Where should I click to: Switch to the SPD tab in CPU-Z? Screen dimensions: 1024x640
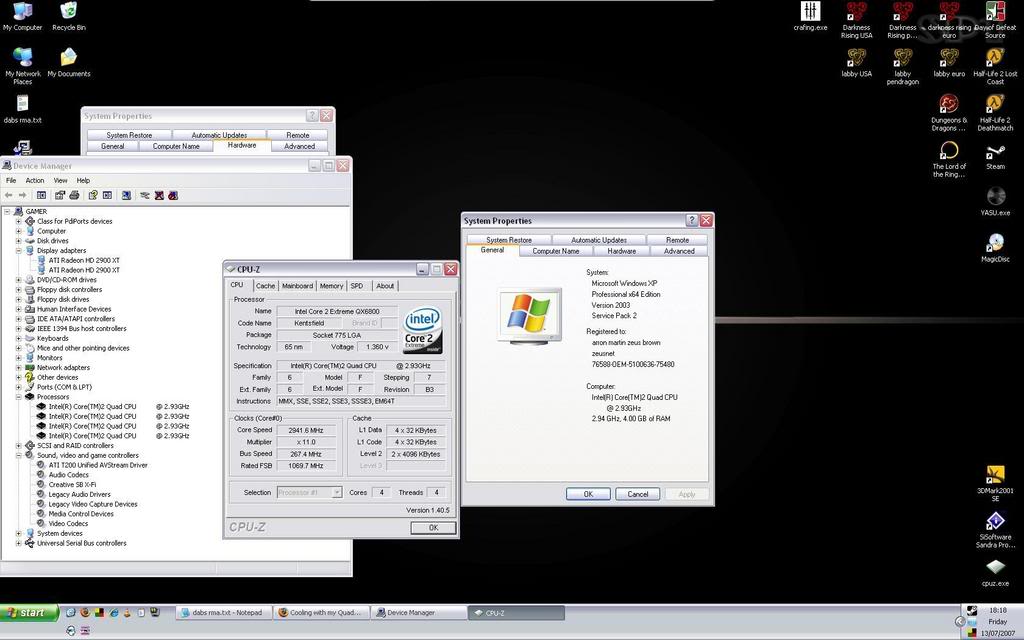point(357,286)
